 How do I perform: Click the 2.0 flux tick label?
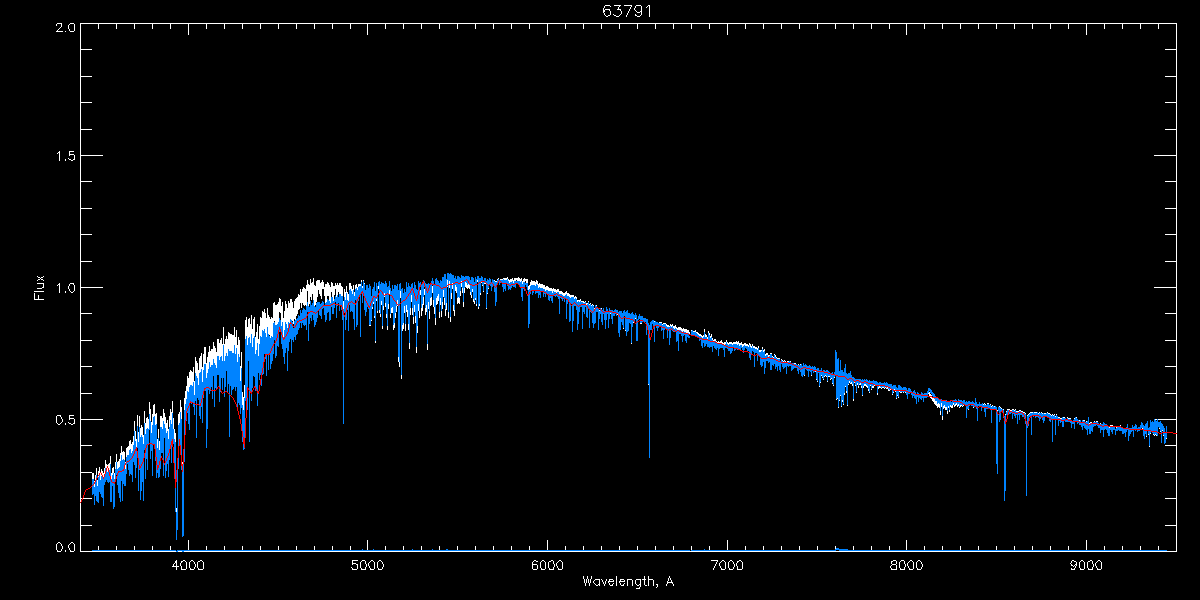pos(64,27)
